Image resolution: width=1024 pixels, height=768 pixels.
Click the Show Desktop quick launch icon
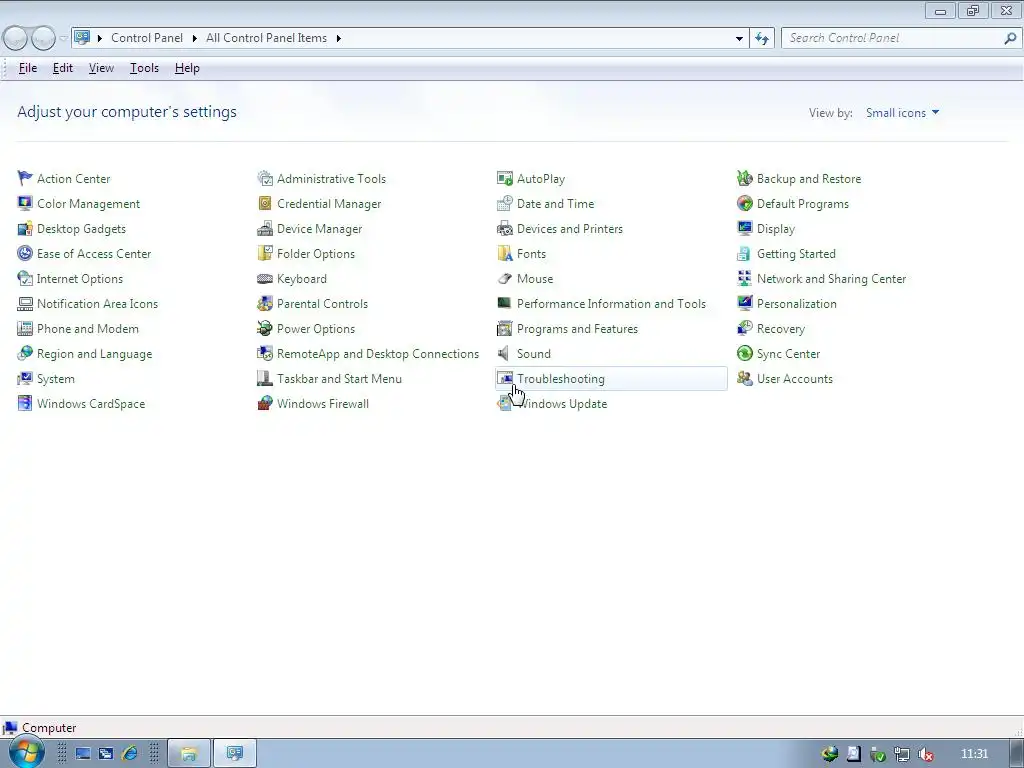(x=83, y=754)
